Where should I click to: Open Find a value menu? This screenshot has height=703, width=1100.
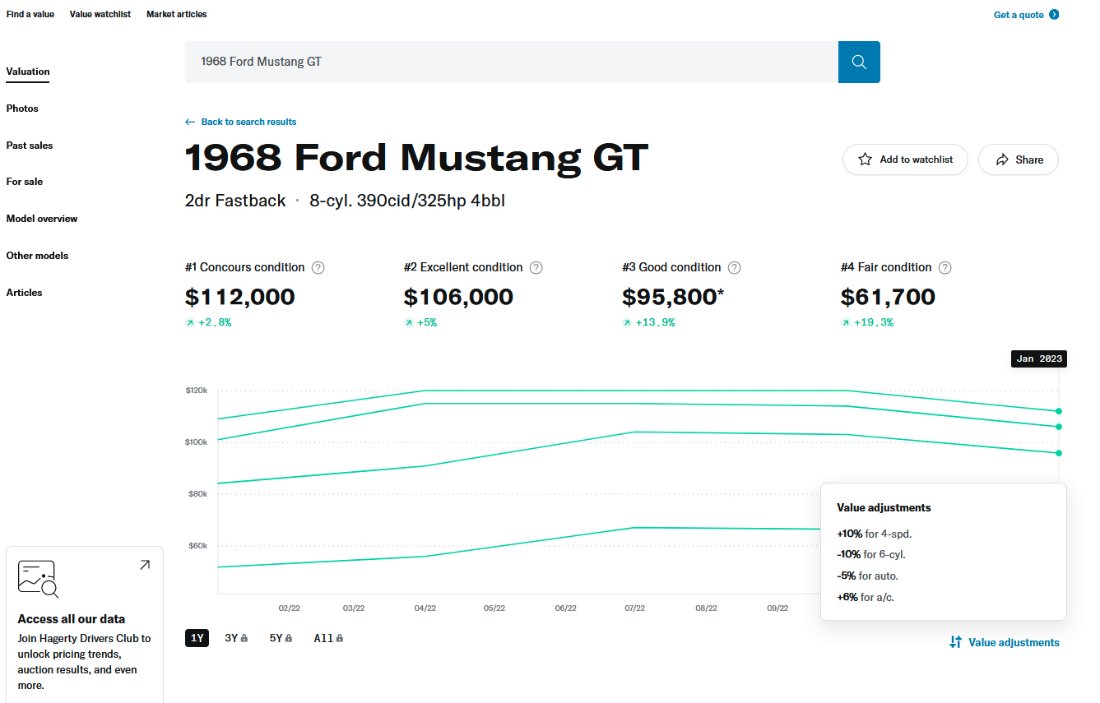tap(30, 14)
